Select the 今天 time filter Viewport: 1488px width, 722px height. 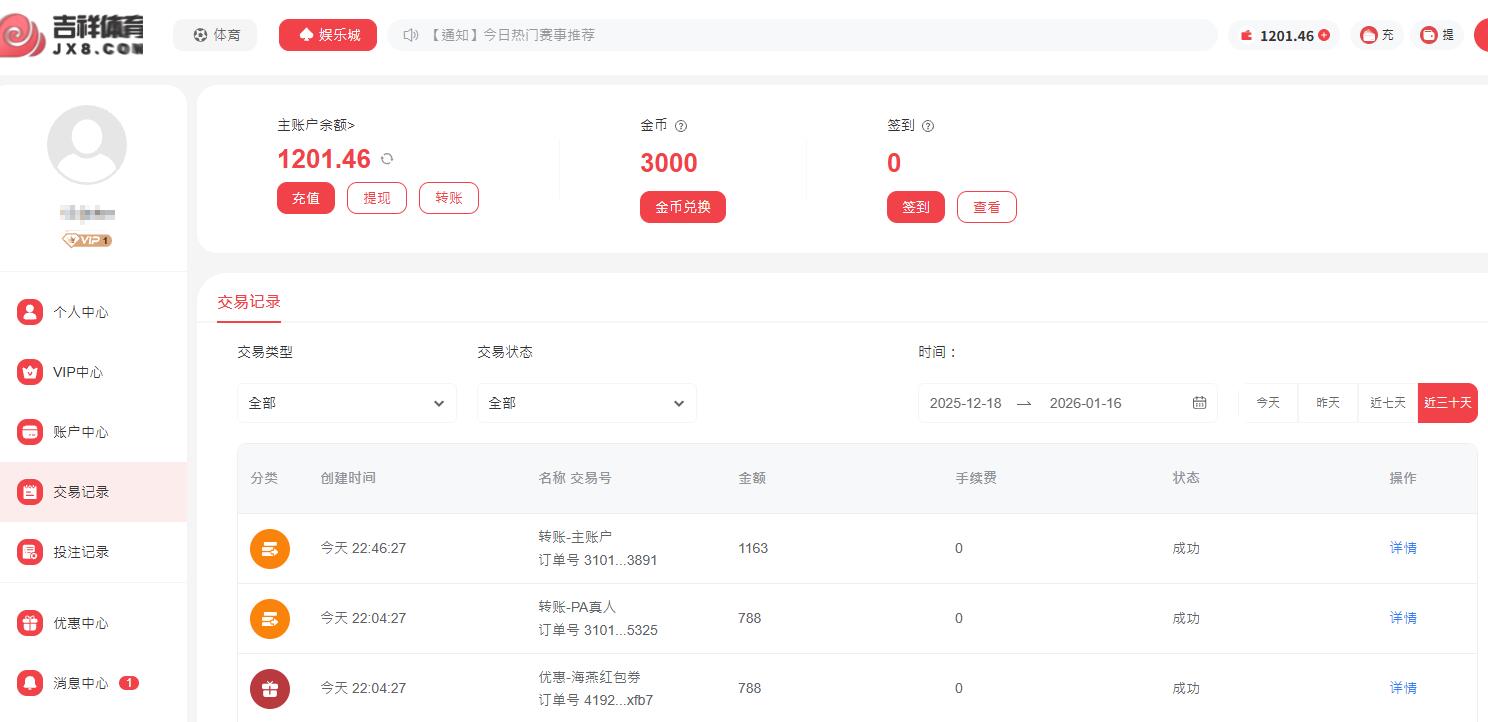point(1268,403)
